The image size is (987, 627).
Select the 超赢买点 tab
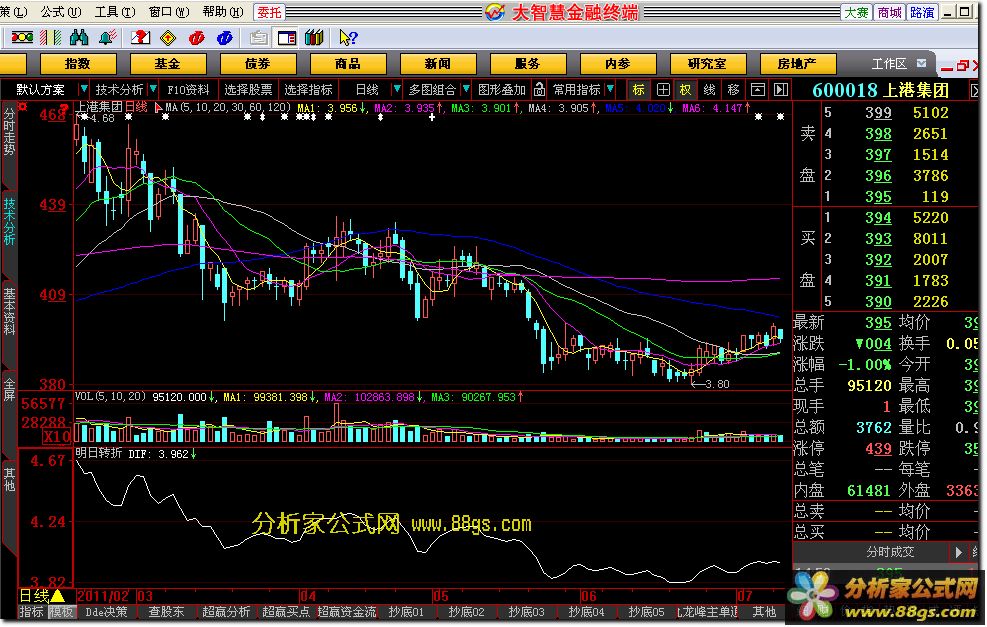tap(286, 612)
